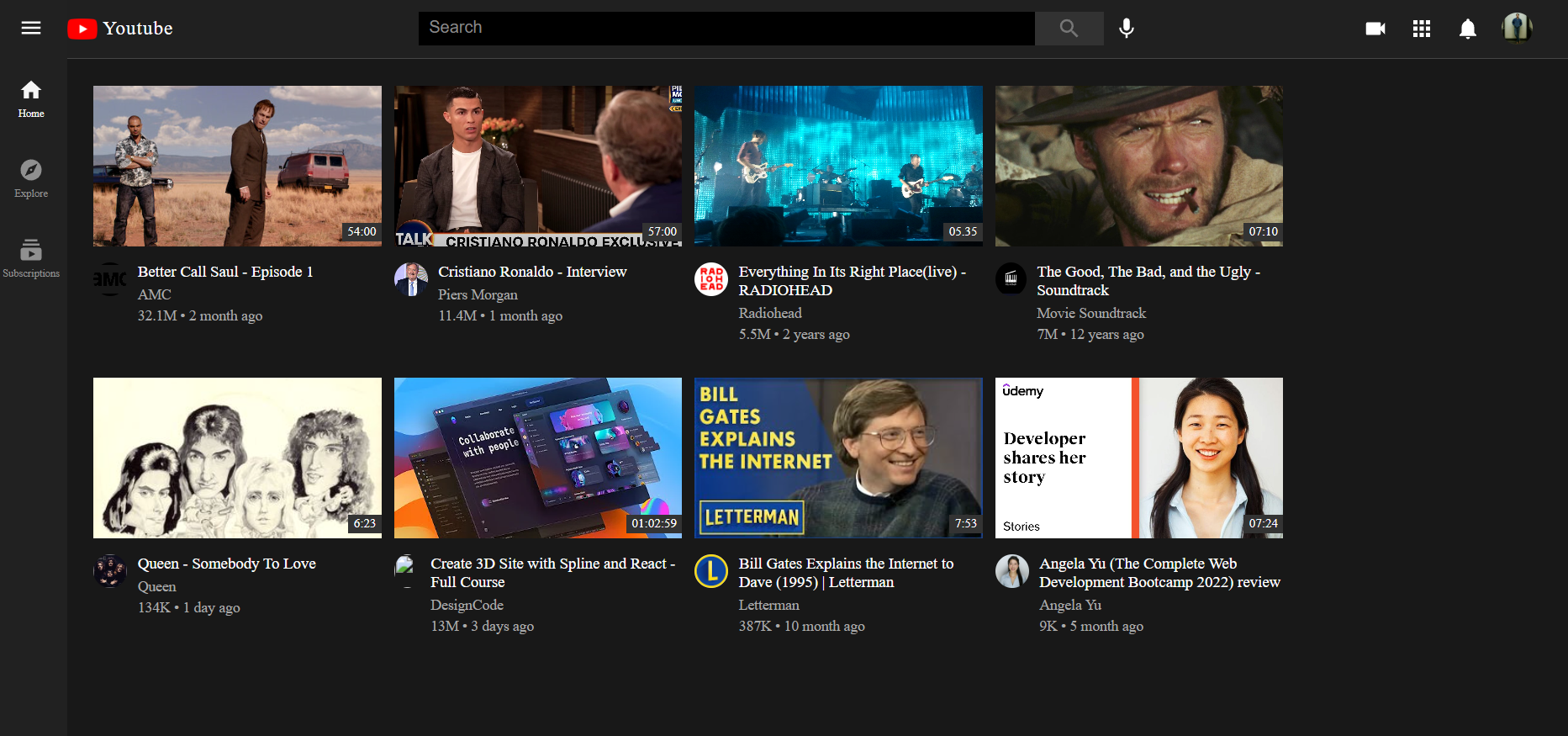The image size is (1568, 736).
Task: Play Bill Gates Explains Internet thumbnail
Action: [838, 458]
